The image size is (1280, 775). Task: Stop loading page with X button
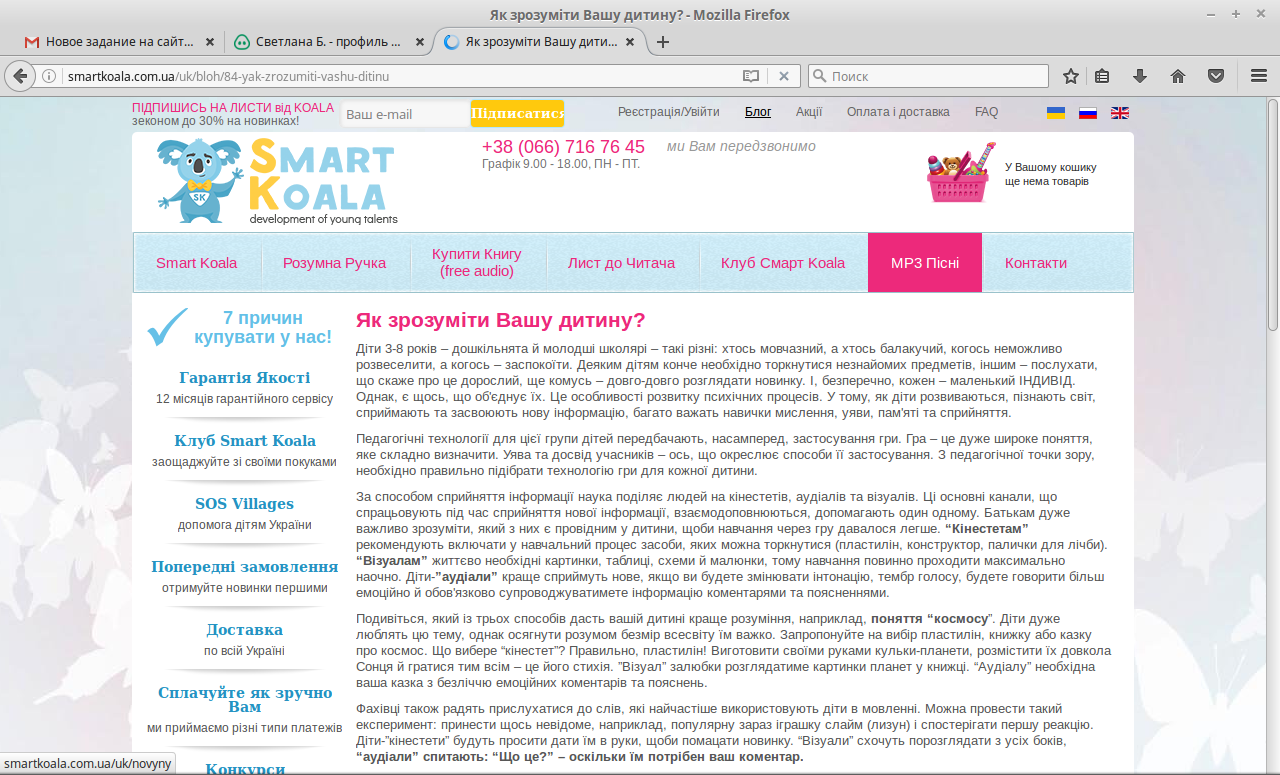coord(784,76)
